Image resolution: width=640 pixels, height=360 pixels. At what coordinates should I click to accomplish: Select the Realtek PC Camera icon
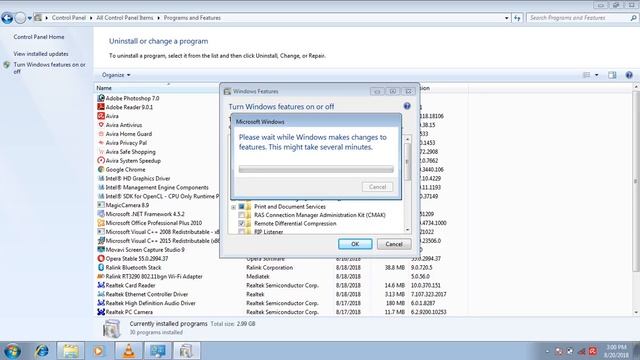coord(101,312)
